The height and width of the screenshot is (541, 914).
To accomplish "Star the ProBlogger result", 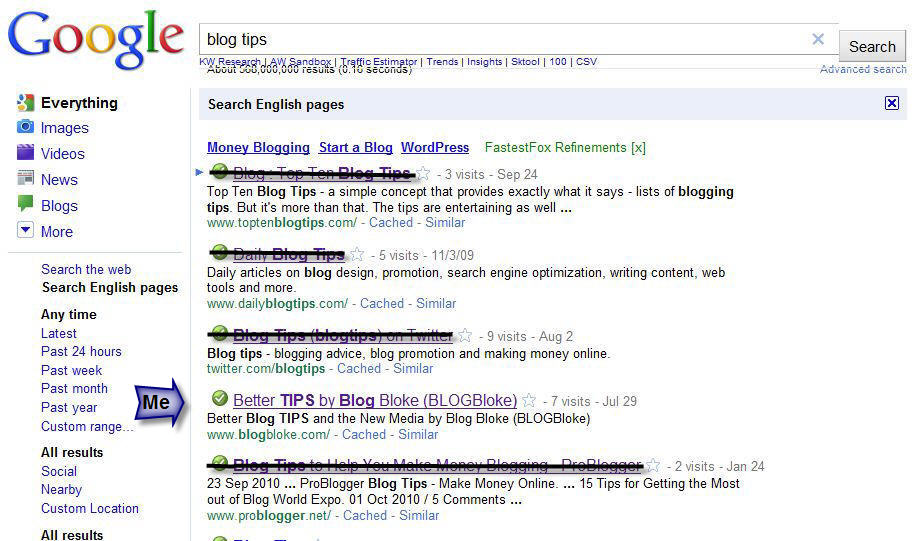I will (653, 466).
